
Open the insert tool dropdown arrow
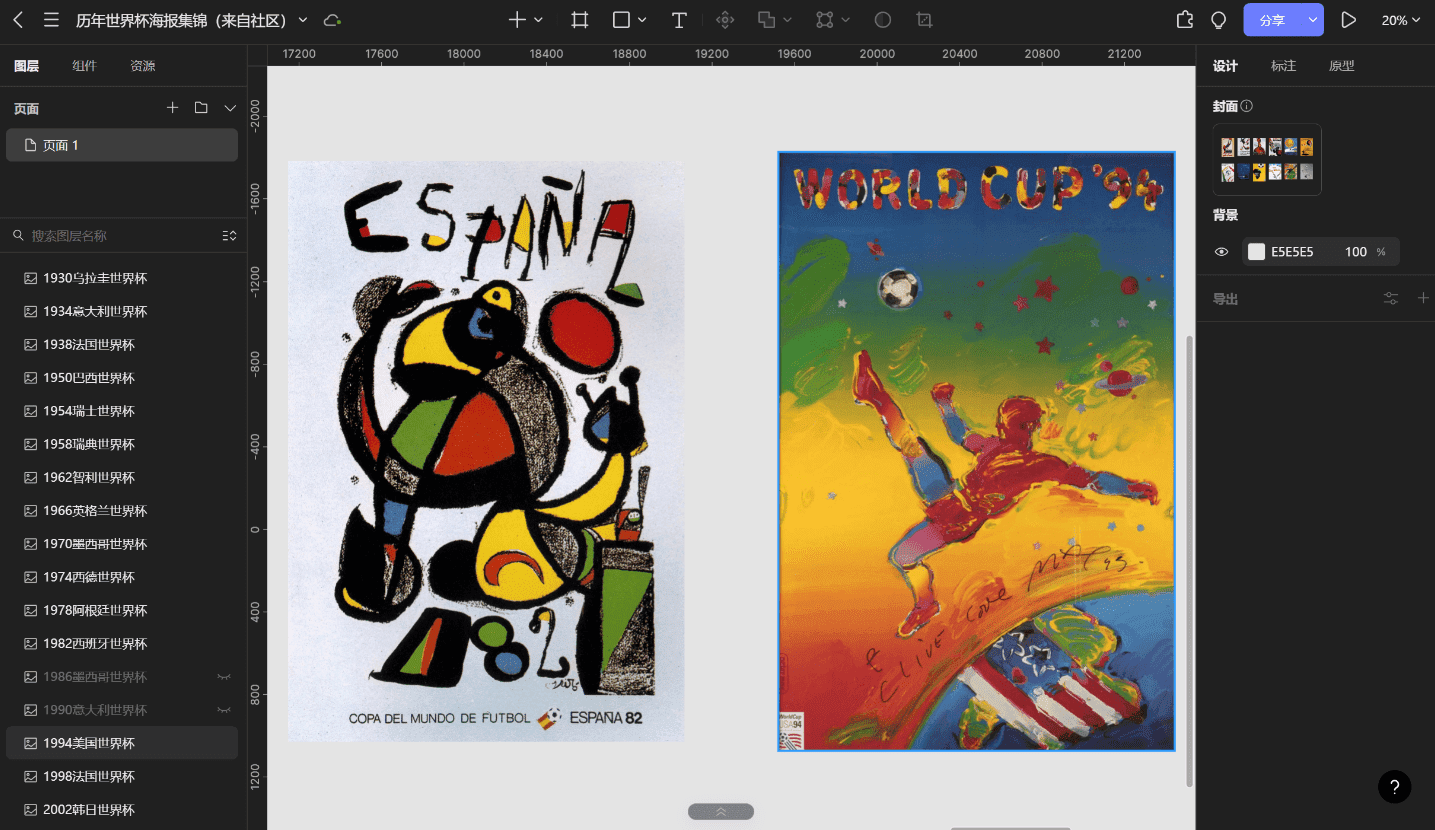point(538,20)
